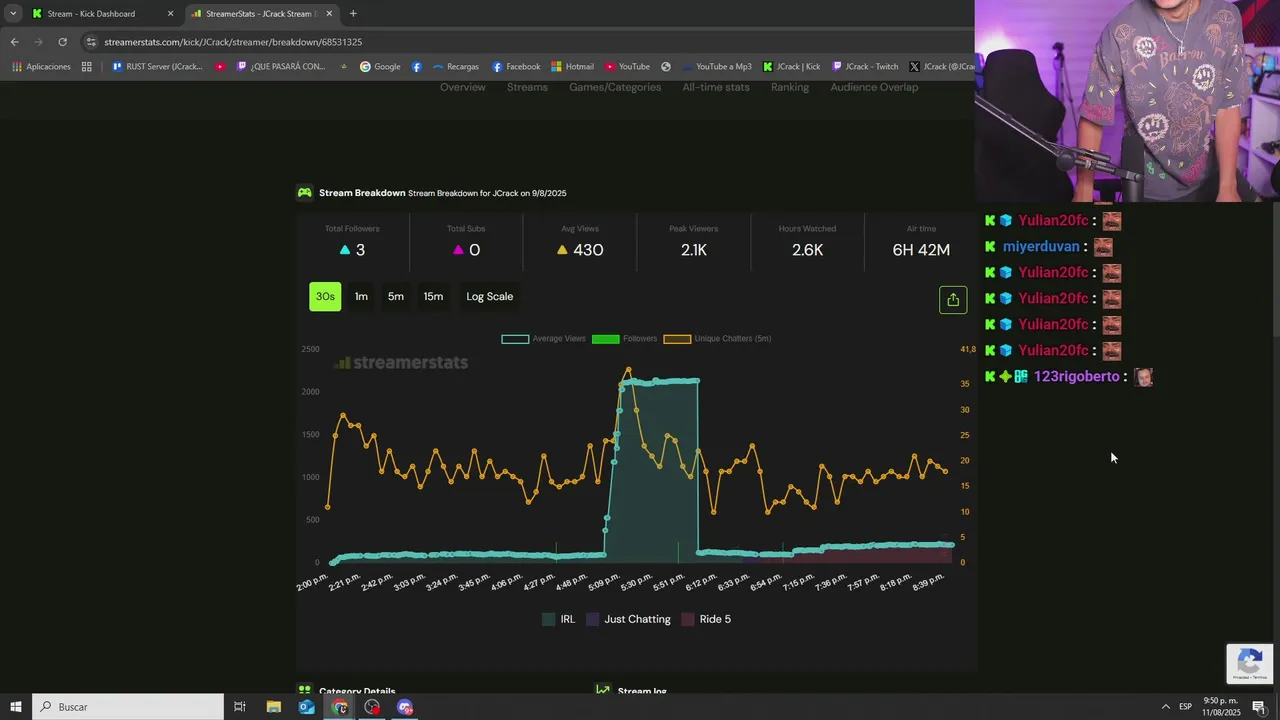1280x720 pixels.
Task: Open the Hotmail bookmark
Action: coord(572,67)
